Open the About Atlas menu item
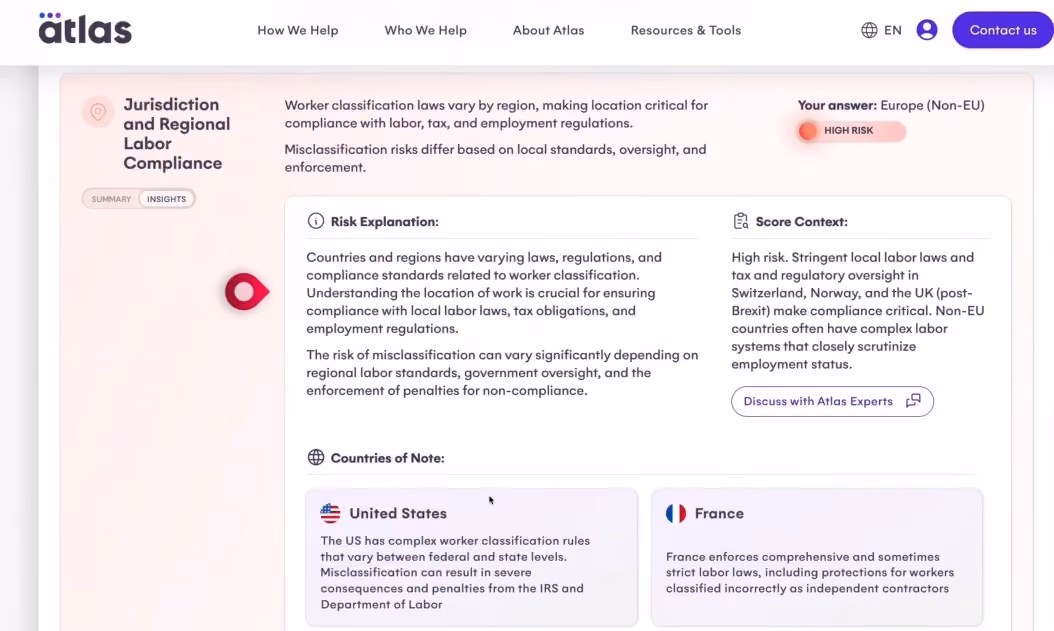The height and width of the screenshot is (631, 1054). pyautogui.click(x=549, y=30)
